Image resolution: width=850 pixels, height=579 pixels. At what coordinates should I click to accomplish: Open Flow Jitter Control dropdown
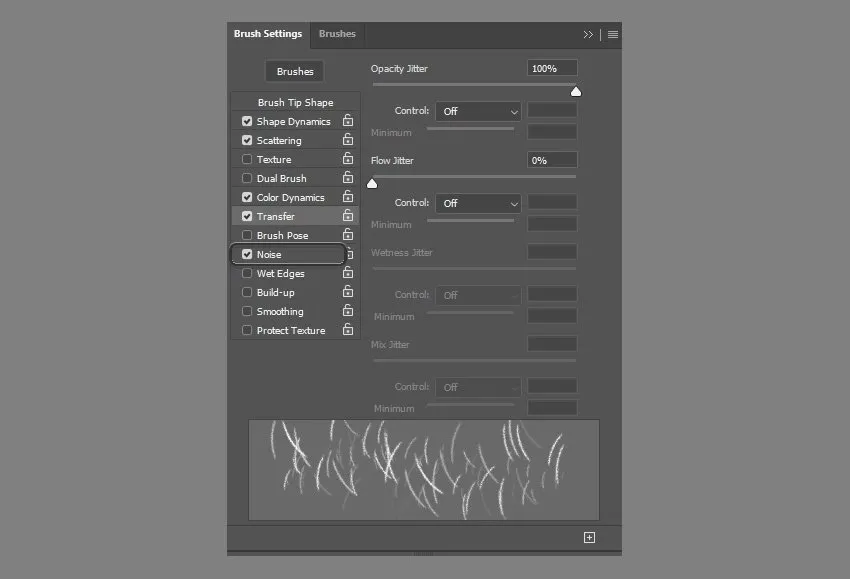[x=478, y=203]
